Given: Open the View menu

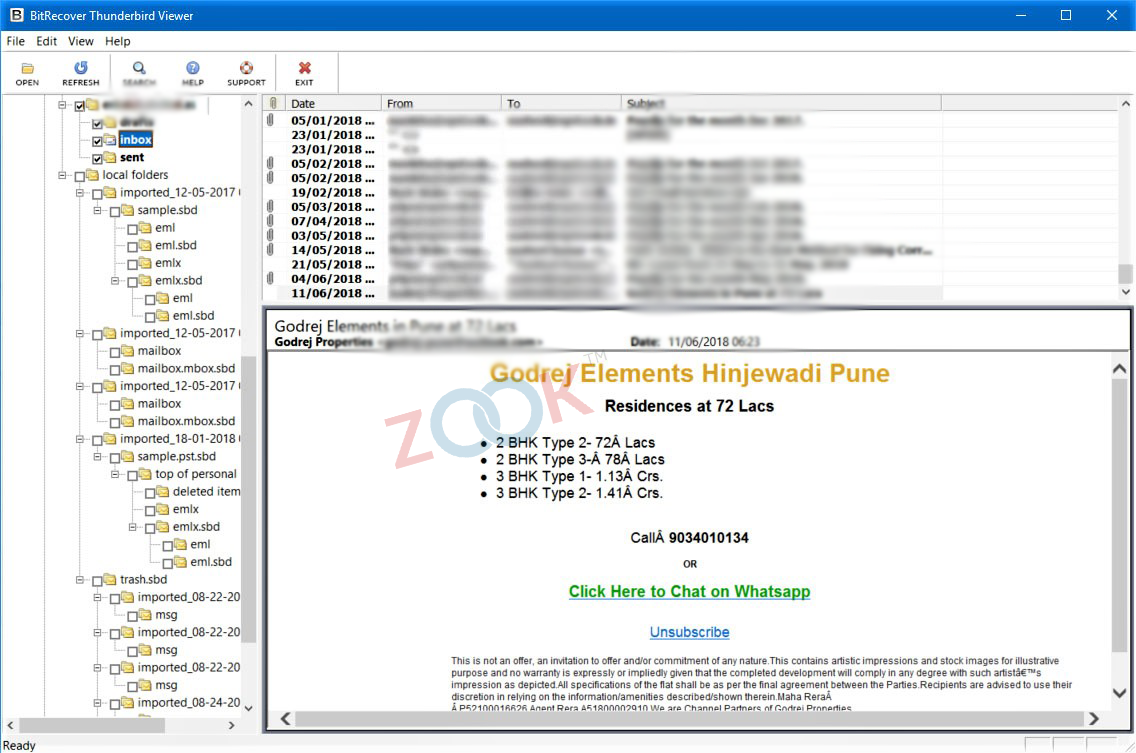Looking at the screenshot, I should point(80,41).
